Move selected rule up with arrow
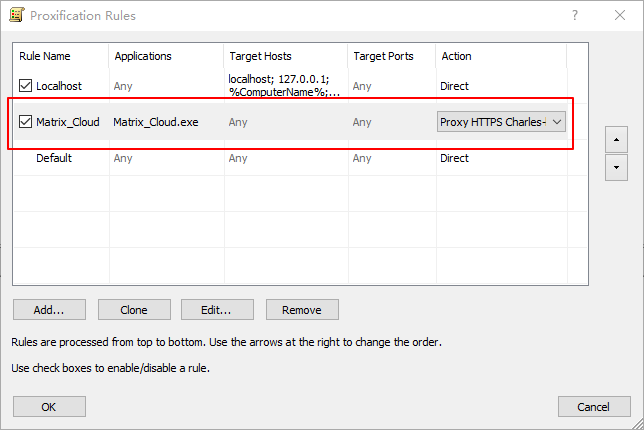 [x=617, y=140]
